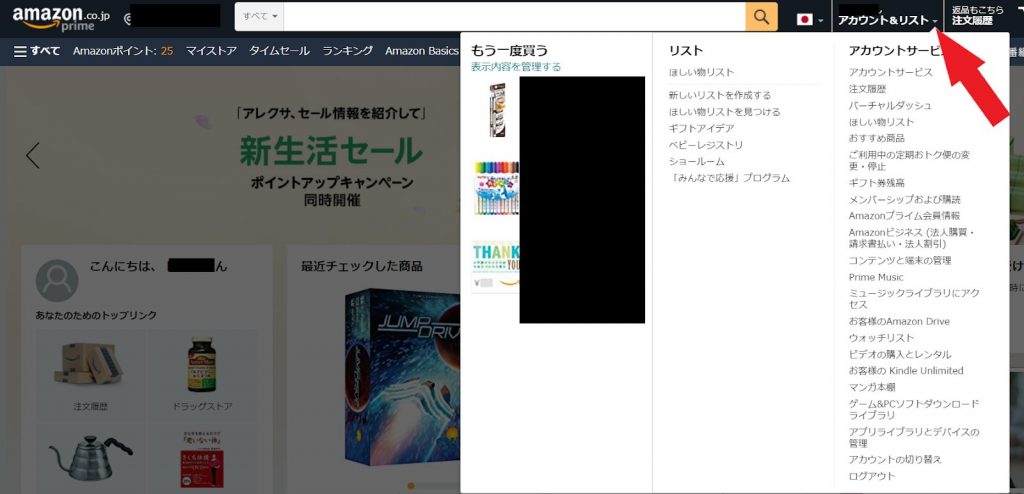
Task: Open マイストア in the navigation bar
Action: coord(211,51)
